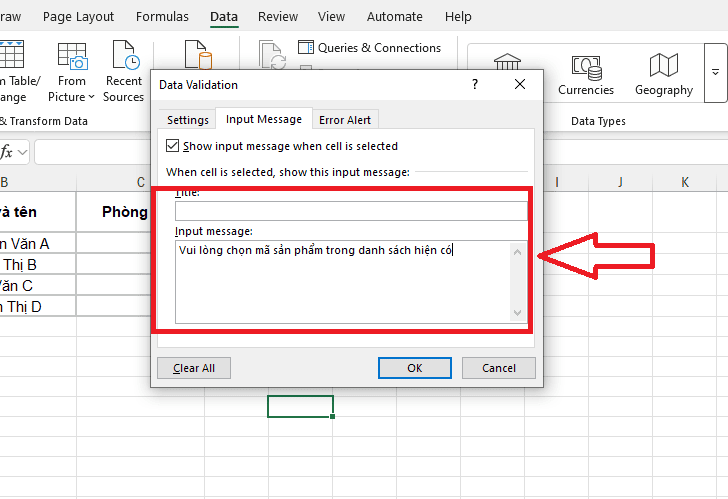Select column J header

point(620,182)
